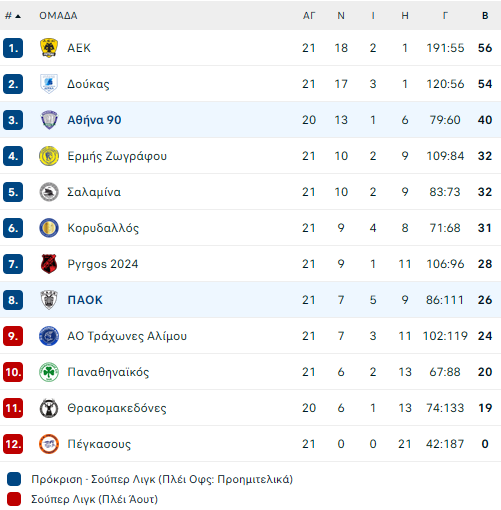
Task: Open the ΑΟ Τράχωνες Αλίμου team link
Action: (127, 336)
